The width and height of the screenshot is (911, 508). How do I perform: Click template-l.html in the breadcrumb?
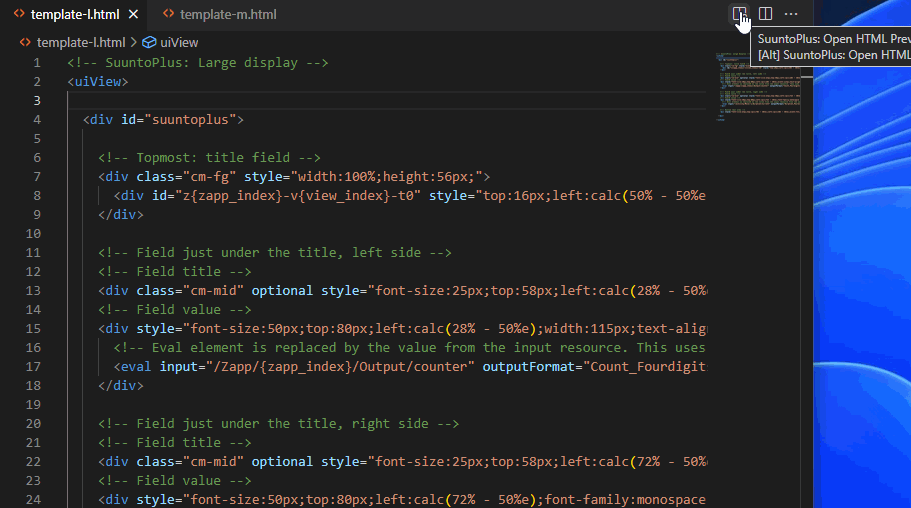tap(81, 42)
